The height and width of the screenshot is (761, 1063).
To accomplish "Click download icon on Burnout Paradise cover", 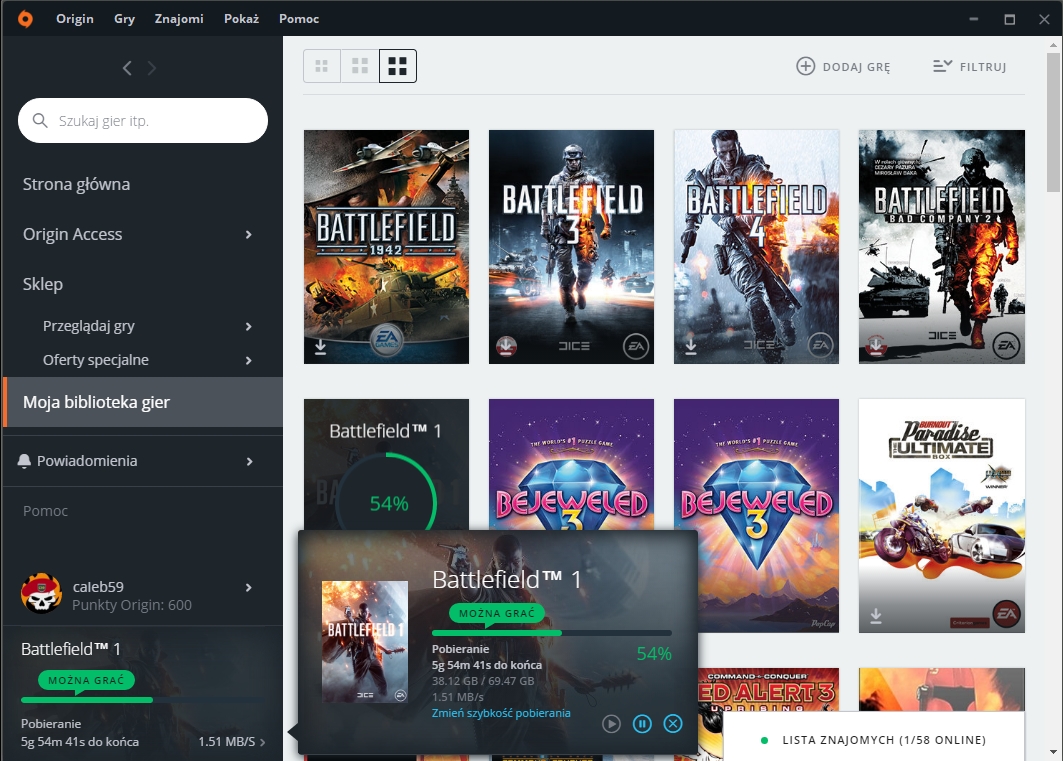I will [876, 616].
